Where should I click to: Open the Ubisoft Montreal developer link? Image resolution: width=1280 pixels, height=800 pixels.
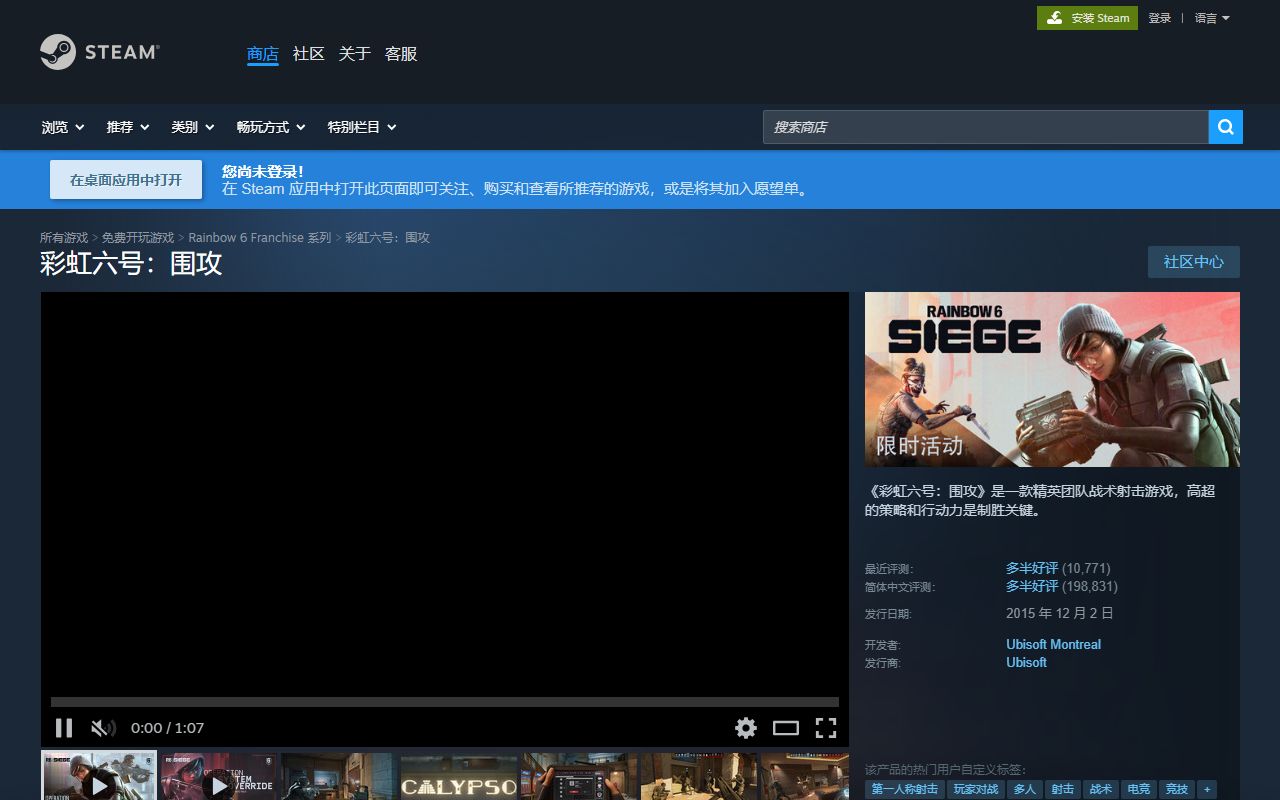coord(1054,645)
